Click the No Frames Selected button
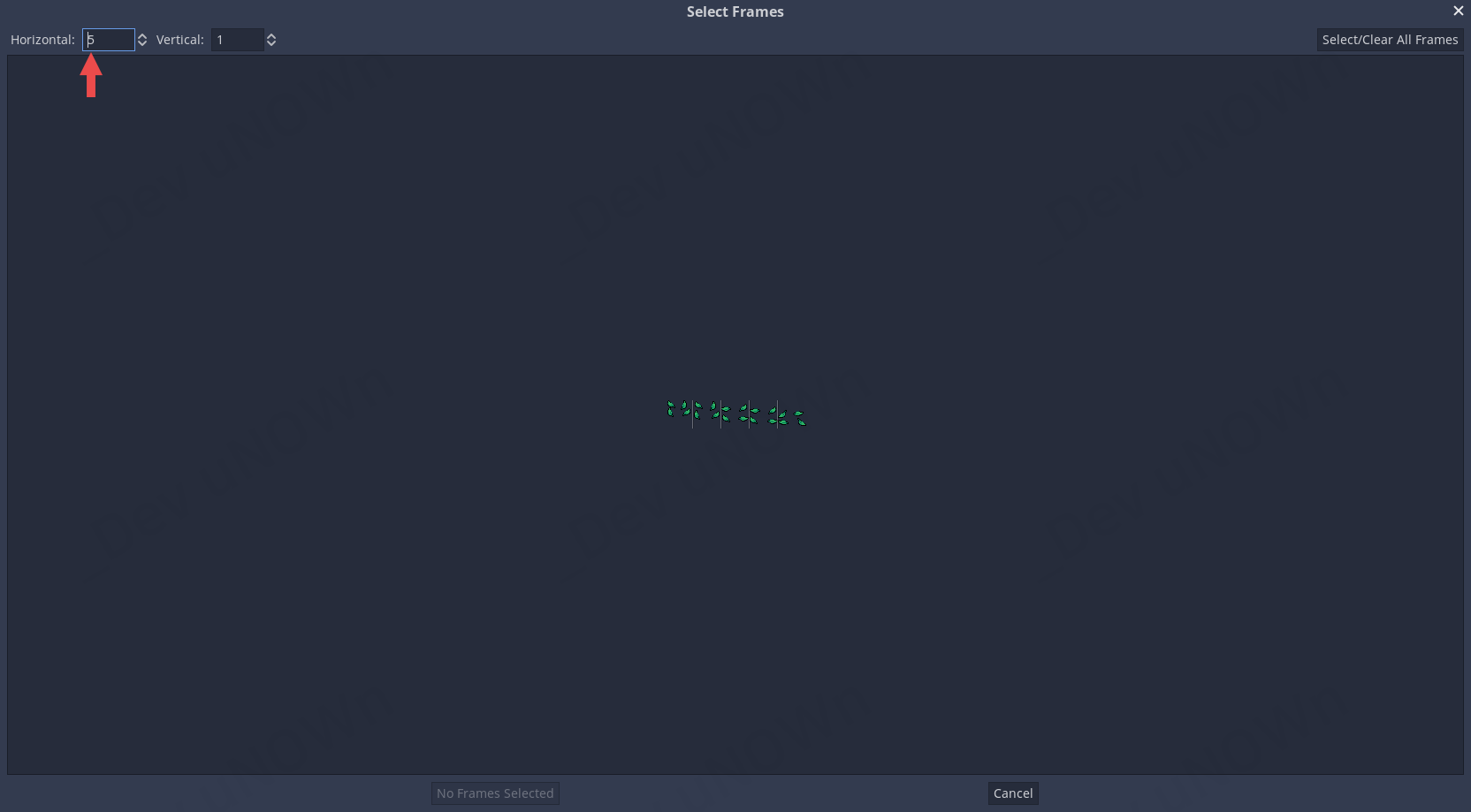The height and width of the screenshot is (812, 1471). [495, 793]
